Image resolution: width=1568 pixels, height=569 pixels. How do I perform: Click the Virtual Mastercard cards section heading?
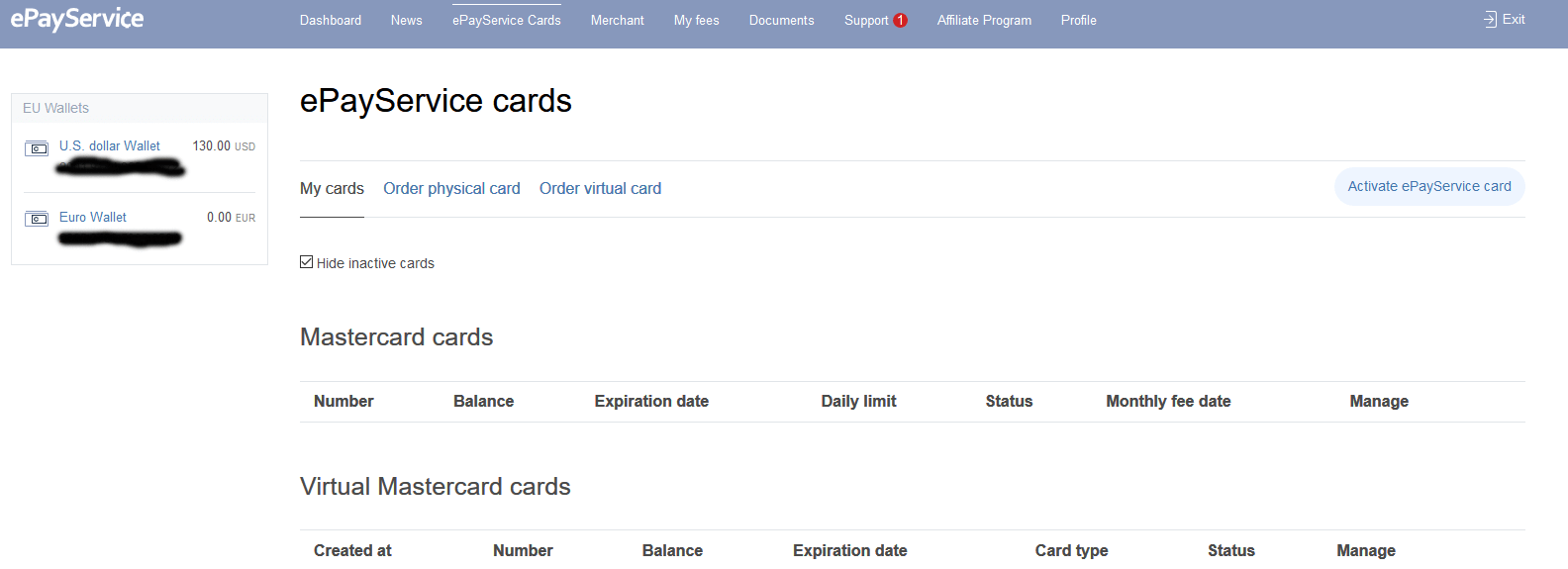(x=436, y=486)
